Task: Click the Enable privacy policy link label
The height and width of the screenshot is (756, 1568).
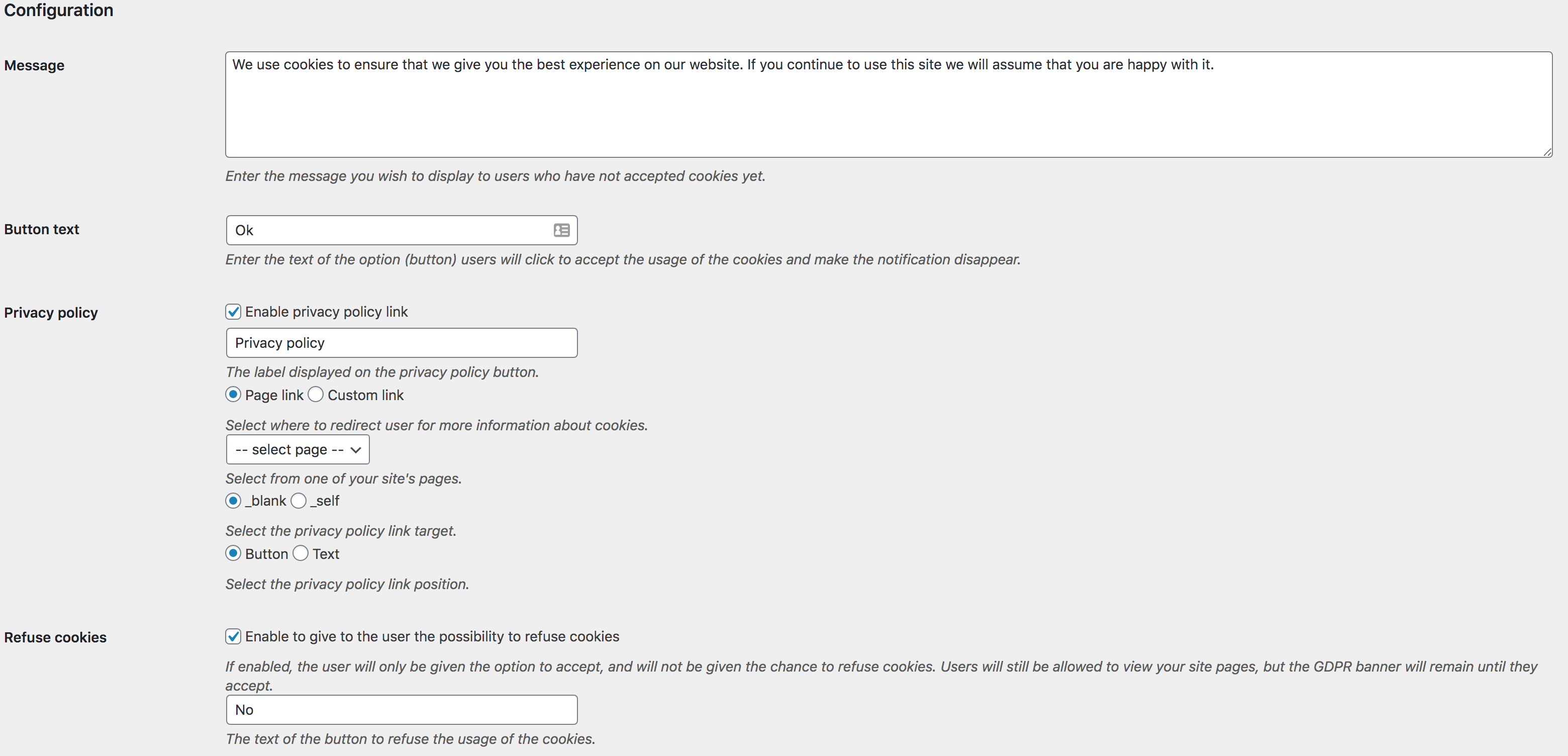Action: point(326,312)
